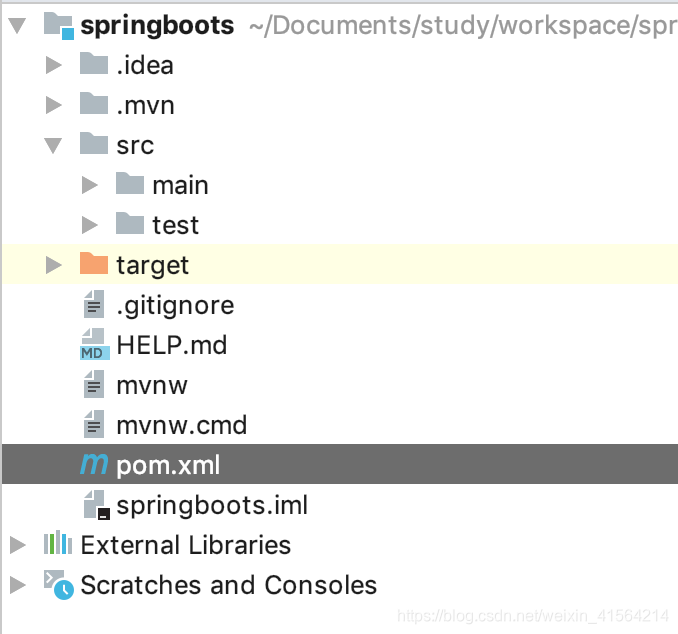Select the src folder label
The height and width of the screenshot is (634, 678).
tap(135, 146)
